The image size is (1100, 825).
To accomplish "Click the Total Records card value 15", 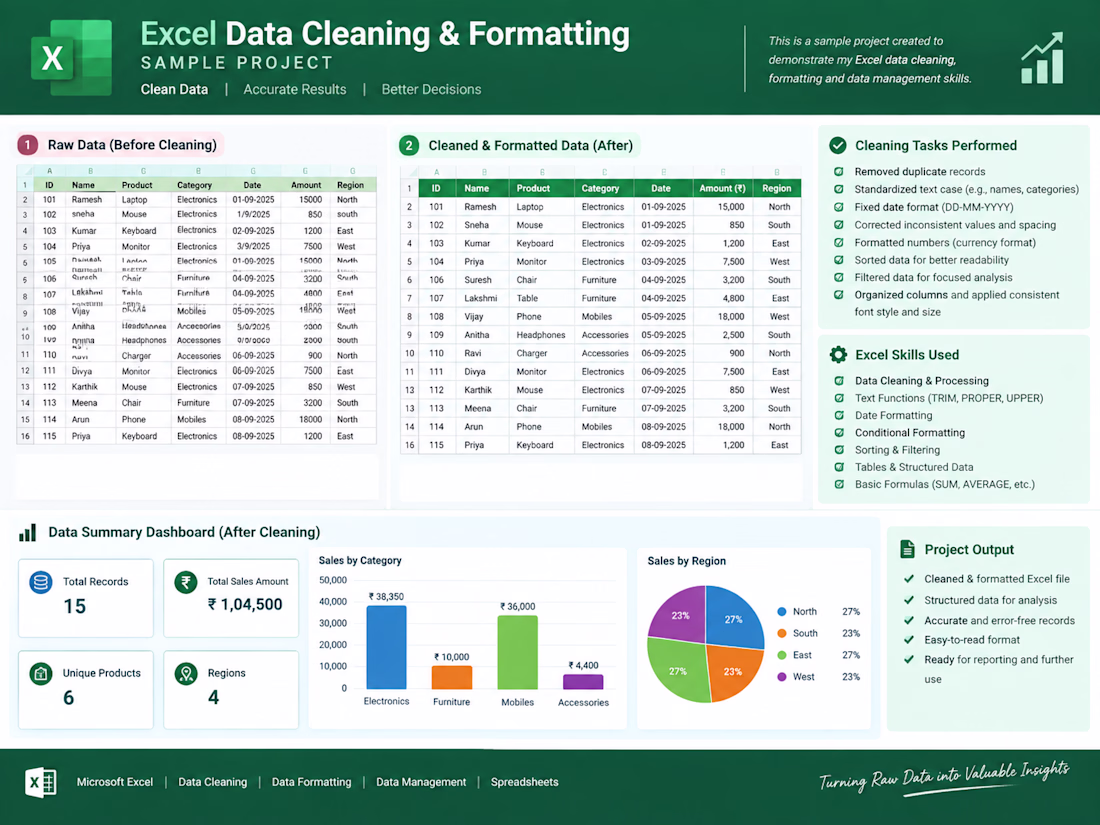I will coord(74,606).
